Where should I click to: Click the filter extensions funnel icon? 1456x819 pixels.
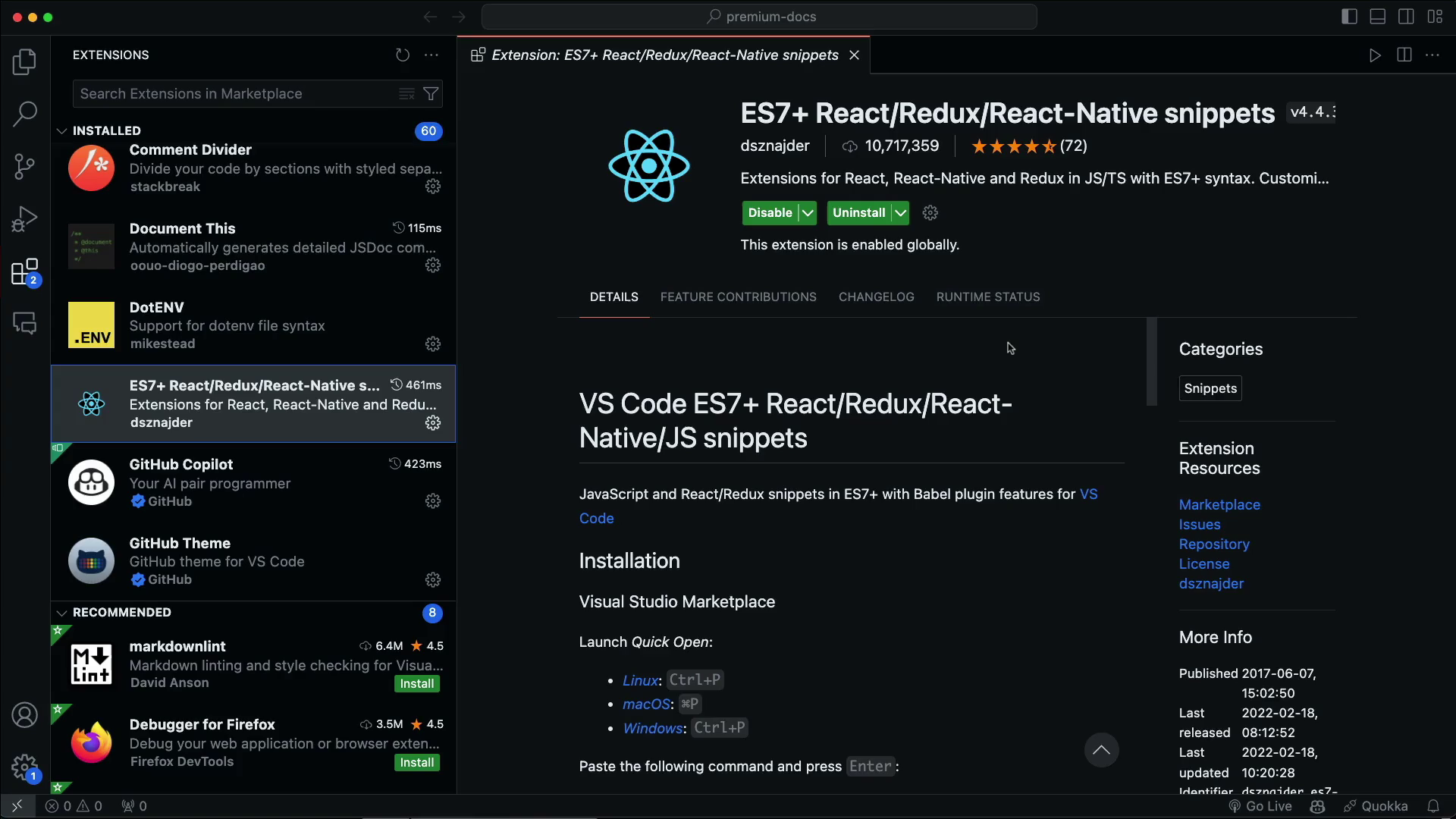pyautogui.click(x=431, y=94)
